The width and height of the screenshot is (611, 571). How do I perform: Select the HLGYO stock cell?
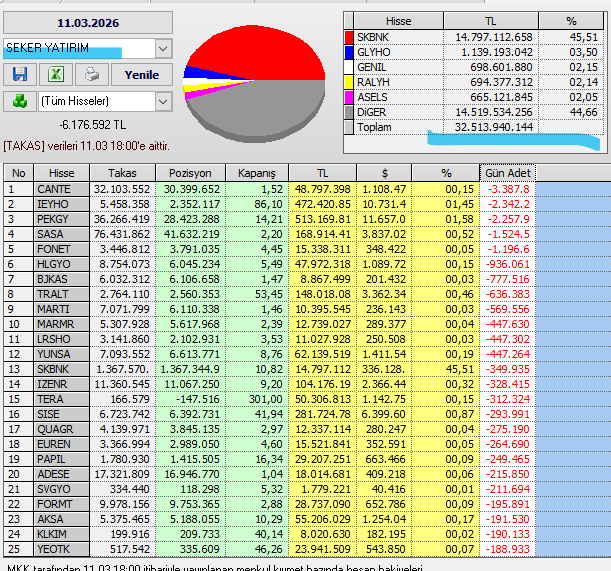pyautogui.click(x=62, y=264)
